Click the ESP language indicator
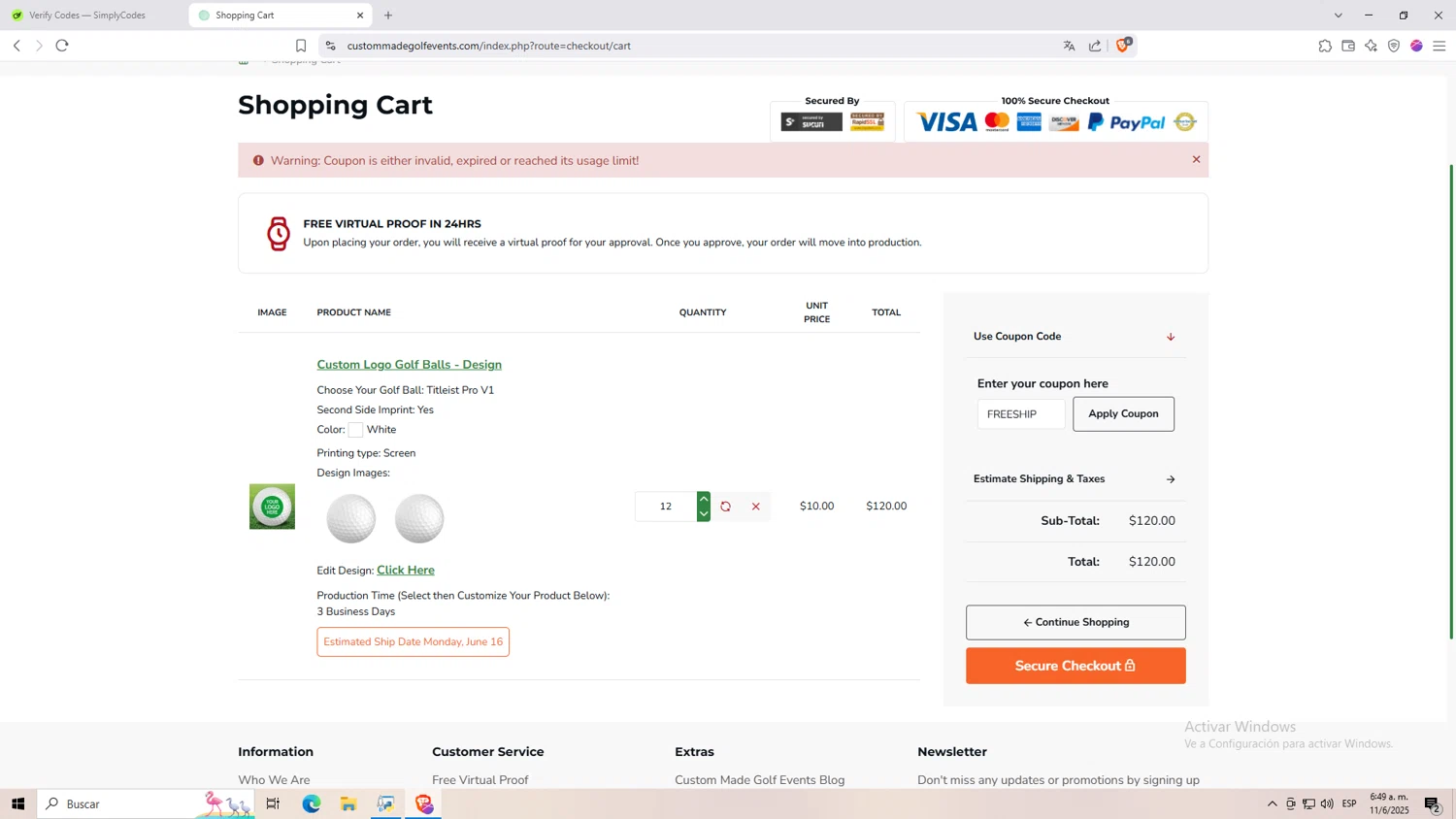The width and height of the screenshot is (1456, 819). 1349,803
